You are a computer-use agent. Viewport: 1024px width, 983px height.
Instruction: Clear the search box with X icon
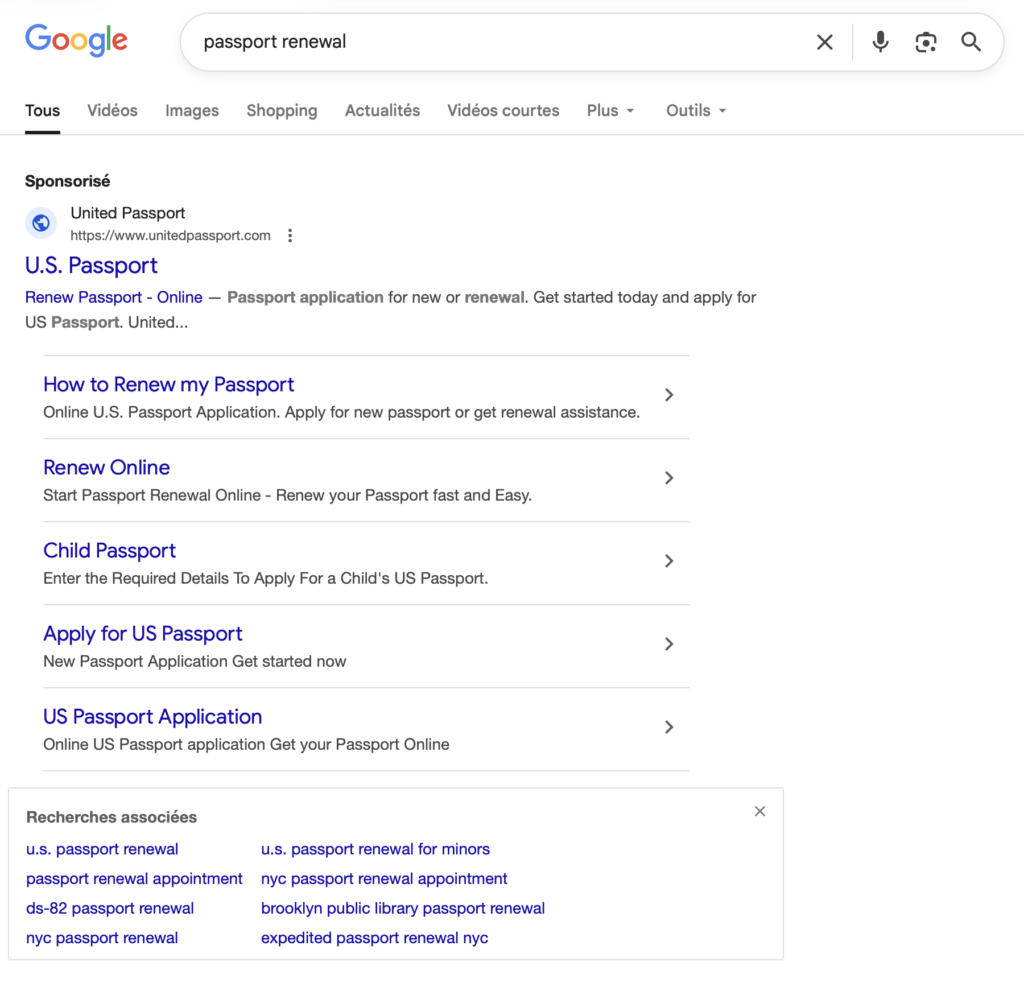(x=824, y=42)
